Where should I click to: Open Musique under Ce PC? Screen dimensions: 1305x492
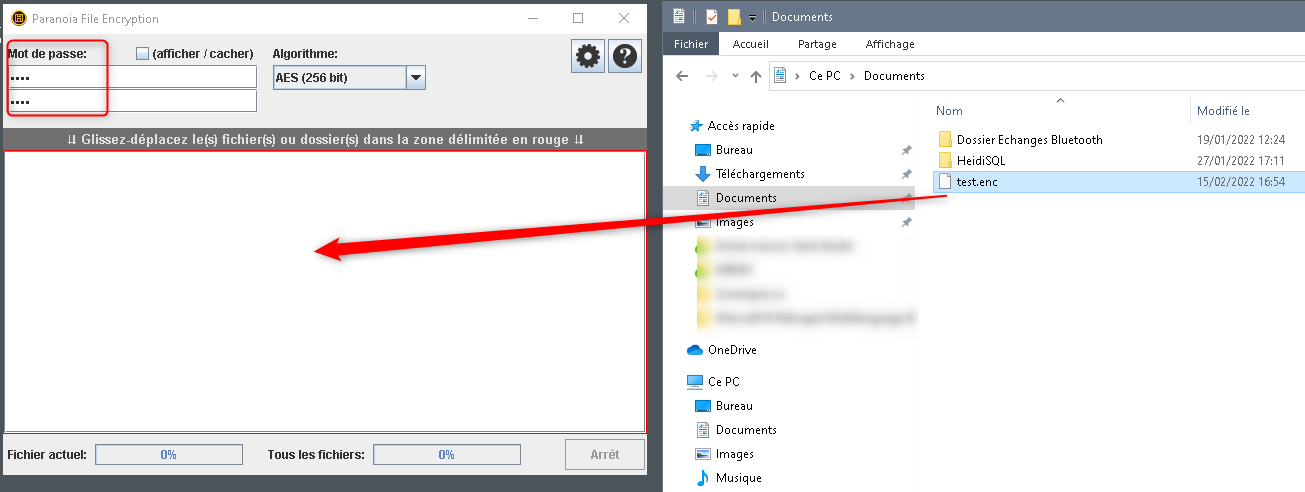coord(739,478)
